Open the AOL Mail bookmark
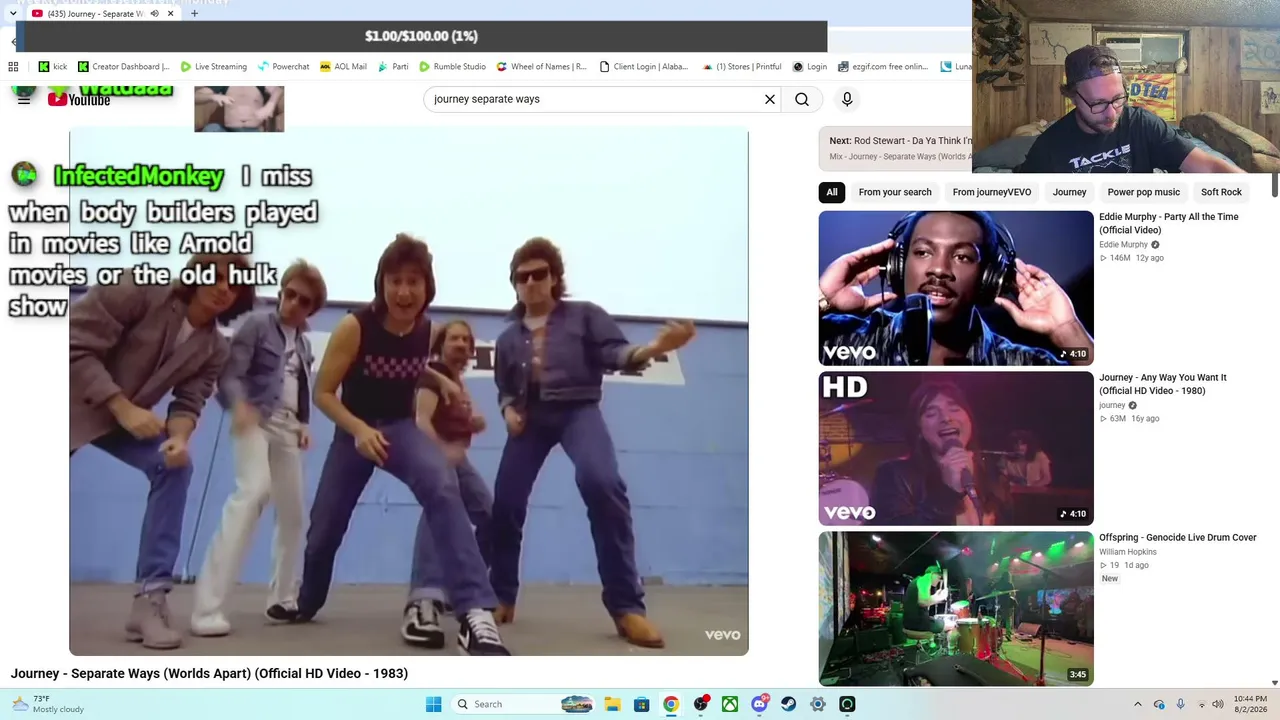 point(343,67)
